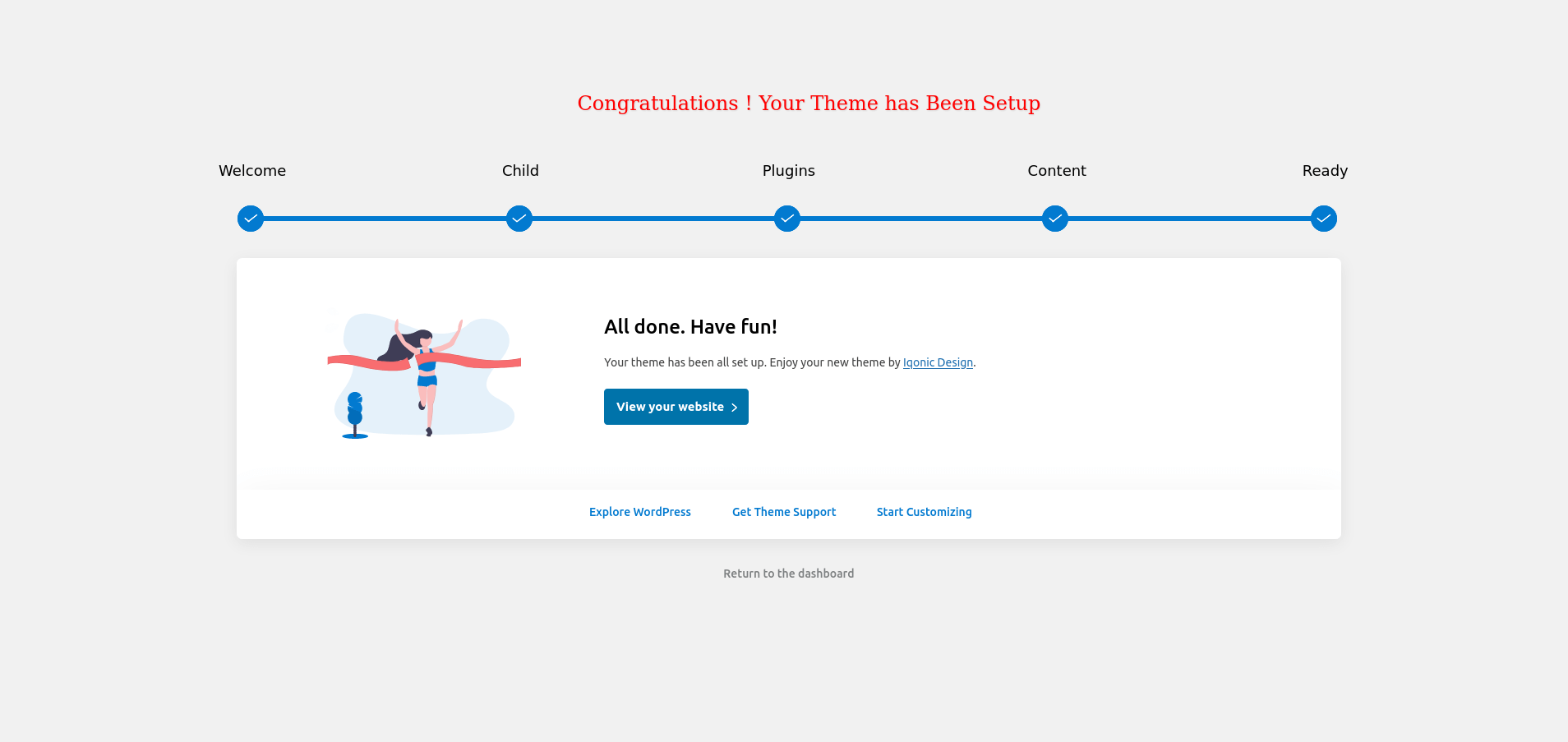Open the Explore WordPress link

640,512
